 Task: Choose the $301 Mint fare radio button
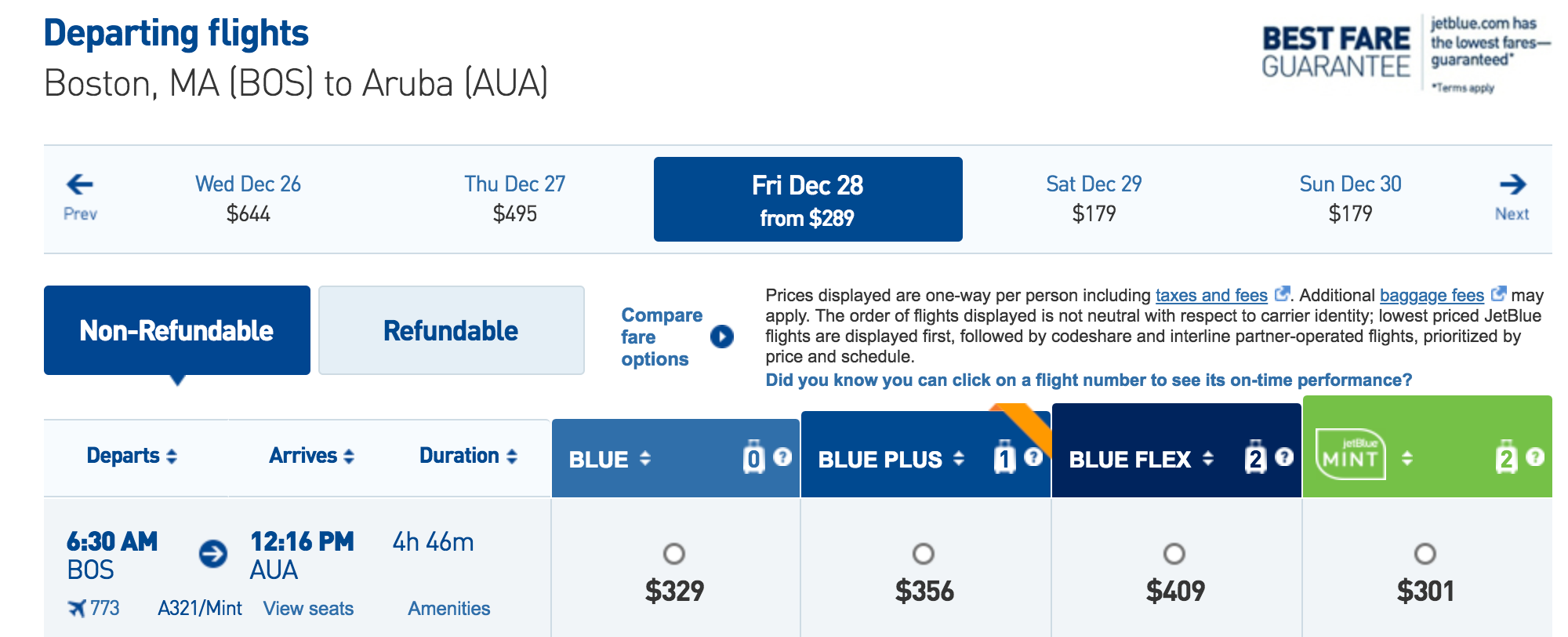pos(1425,554)
